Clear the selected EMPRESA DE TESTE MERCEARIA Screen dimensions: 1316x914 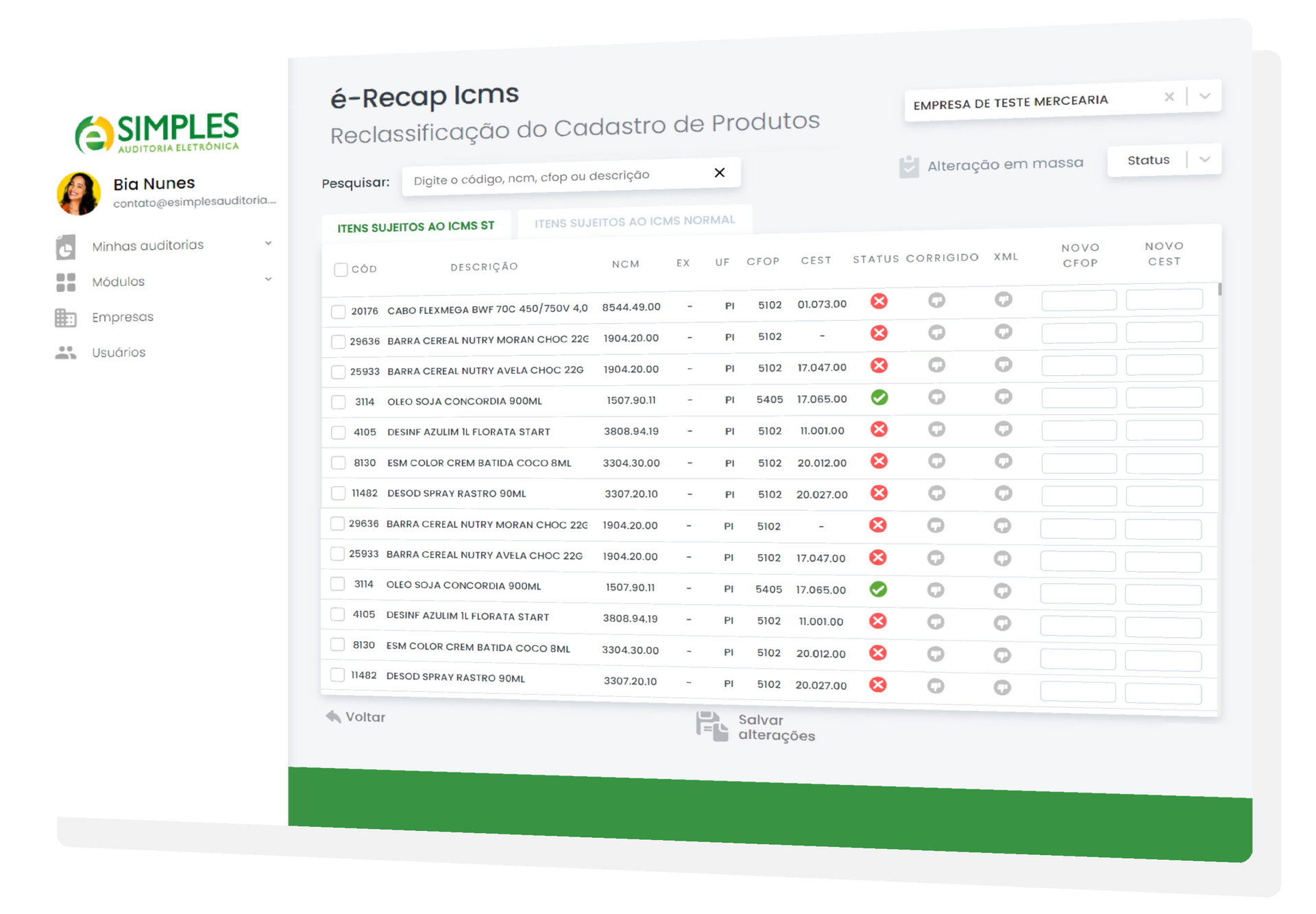(1169, 97)
